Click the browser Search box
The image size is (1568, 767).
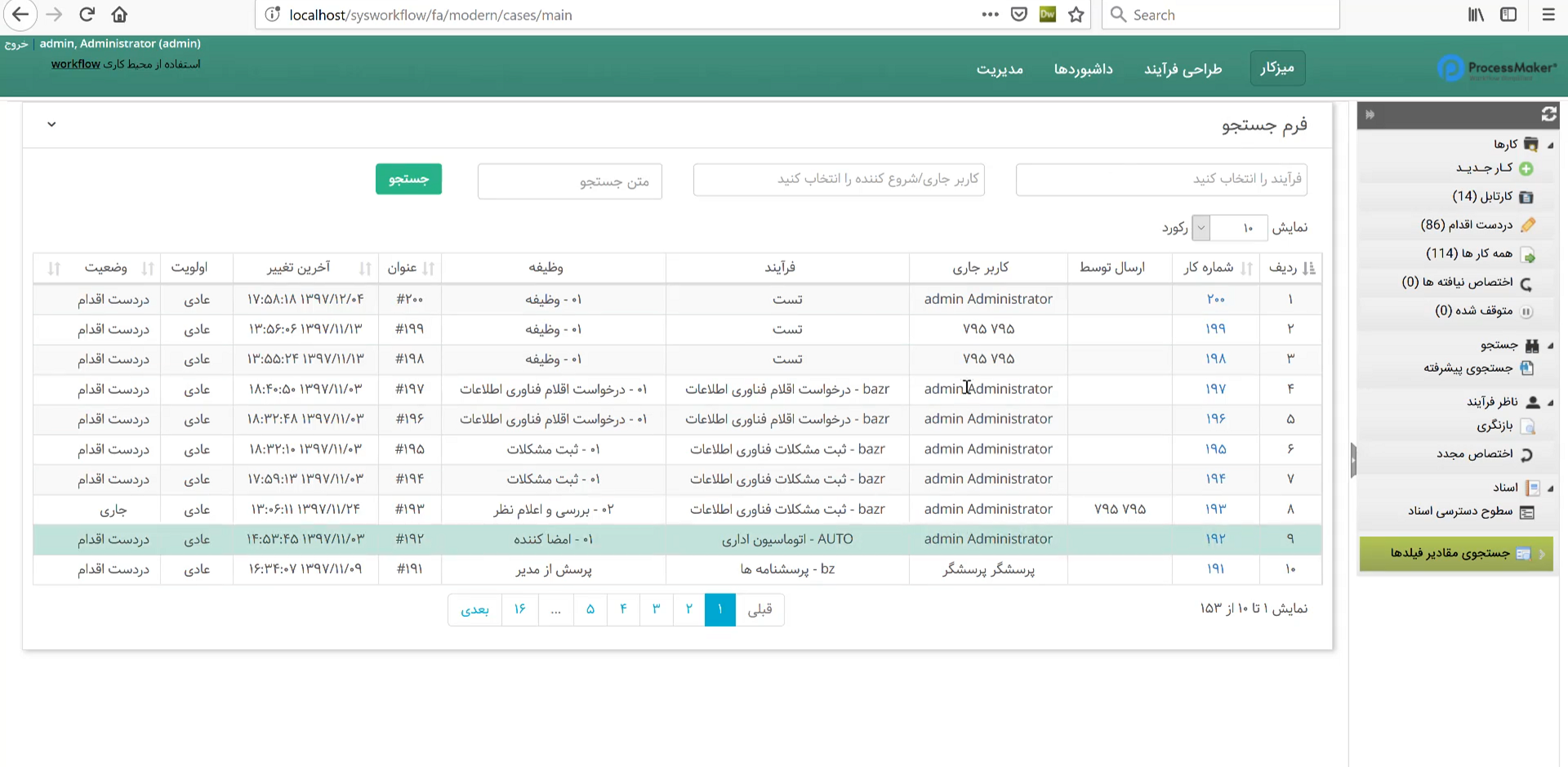click(1220, 15)
